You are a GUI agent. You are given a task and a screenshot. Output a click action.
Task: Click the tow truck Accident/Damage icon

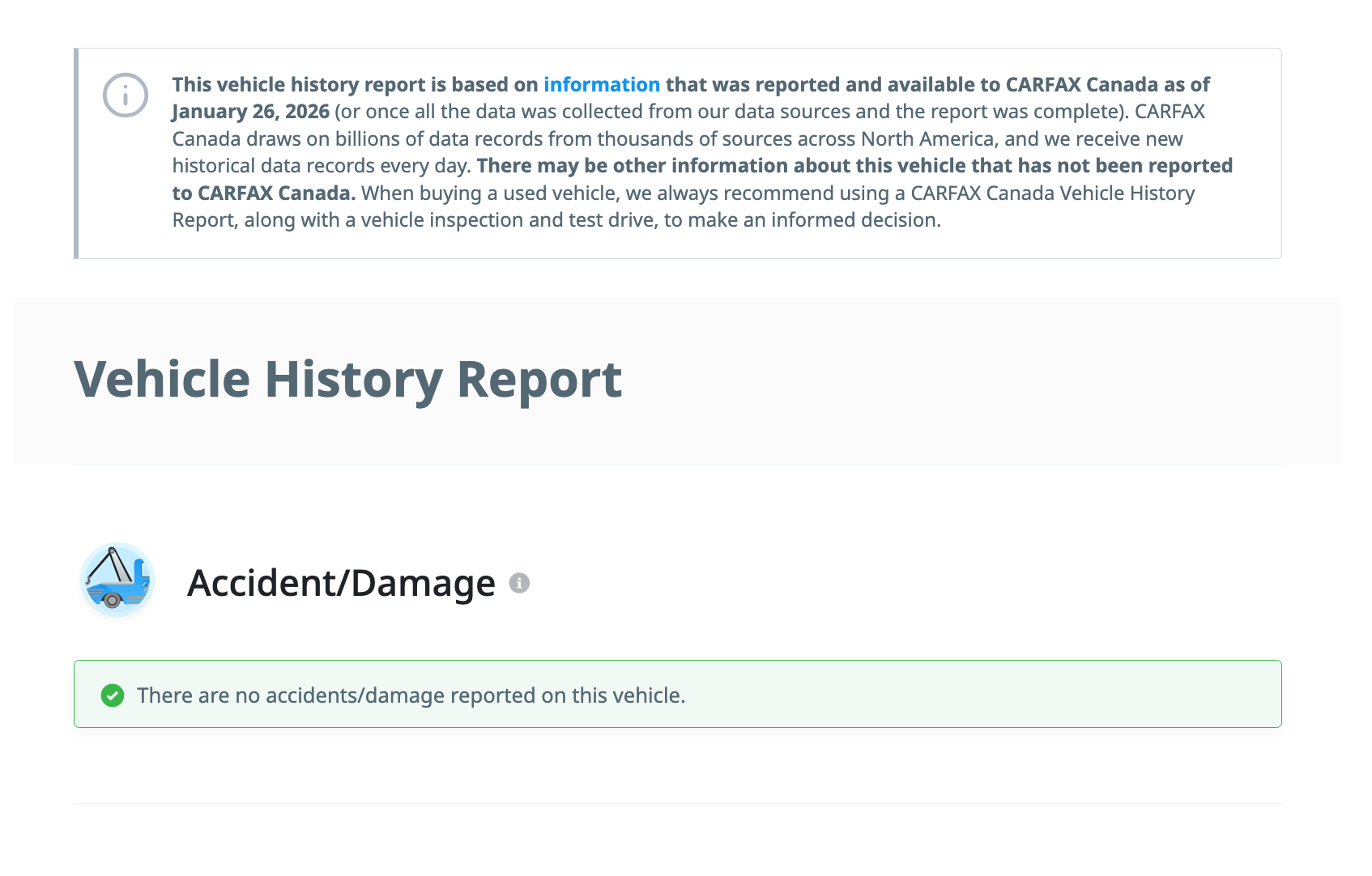(x=117, y=580)
